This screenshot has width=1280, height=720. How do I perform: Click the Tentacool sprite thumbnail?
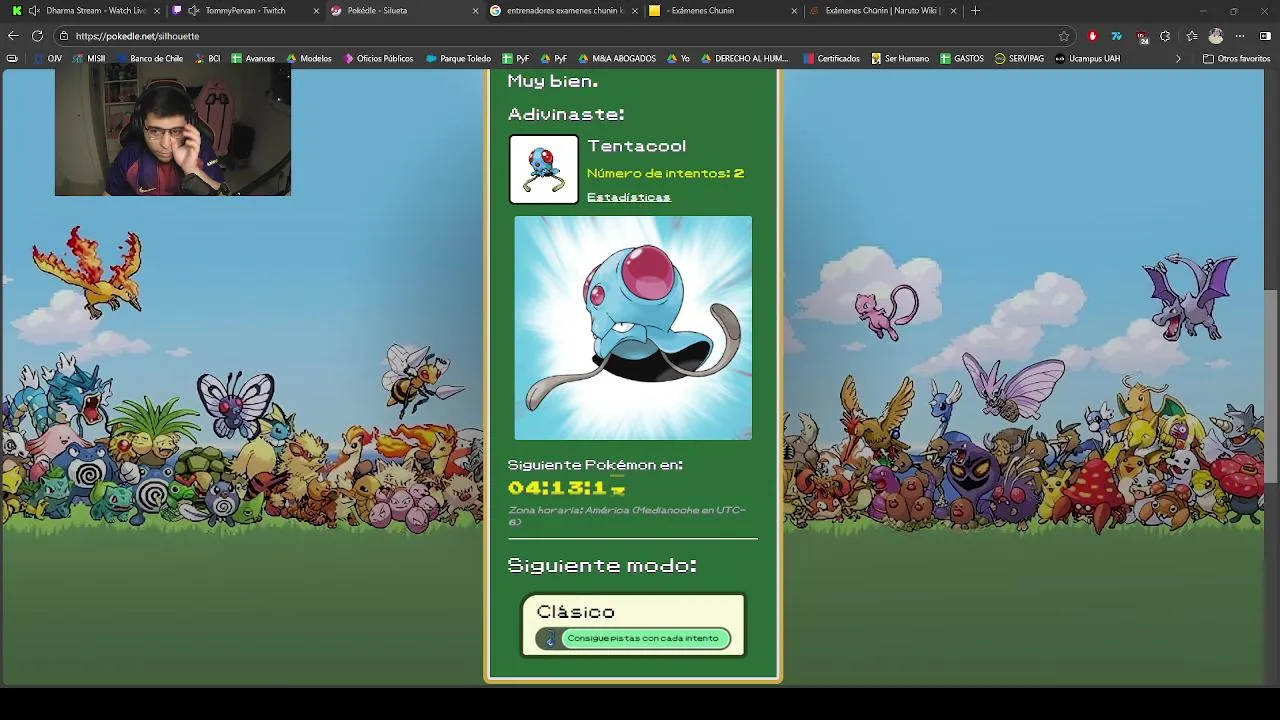[x=544, y=170]
